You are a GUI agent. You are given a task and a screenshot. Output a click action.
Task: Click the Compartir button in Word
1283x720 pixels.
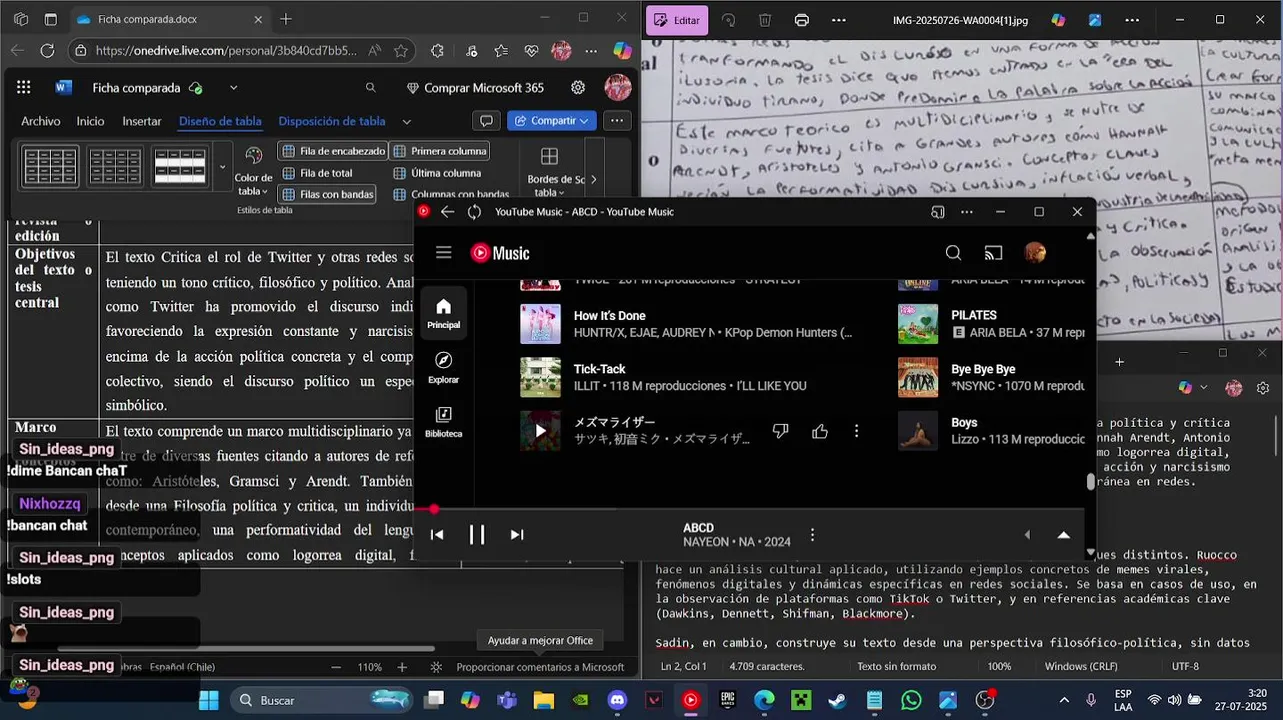click(x=552, y=120)
